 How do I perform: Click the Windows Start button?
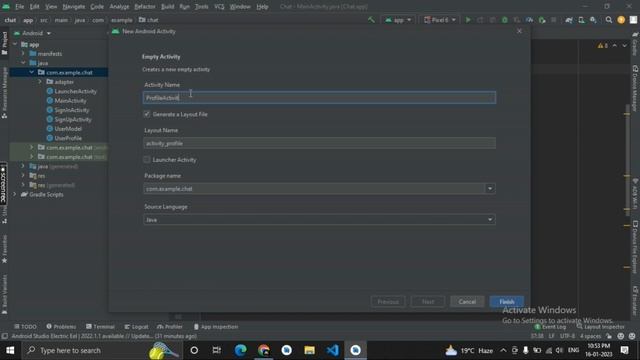pyautogui.click(x=10, y=350)
